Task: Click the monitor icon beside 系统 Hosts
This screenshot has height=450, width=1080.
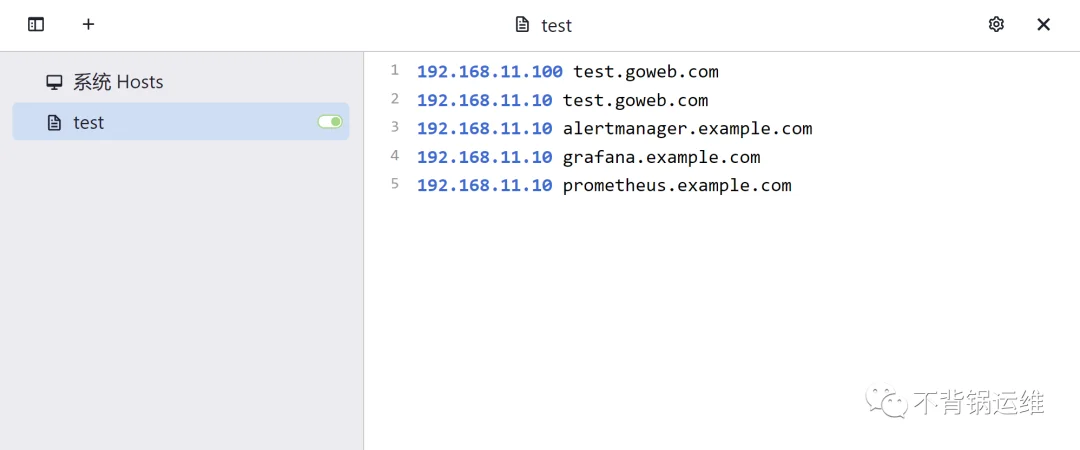Action: (x=54, y=82)
